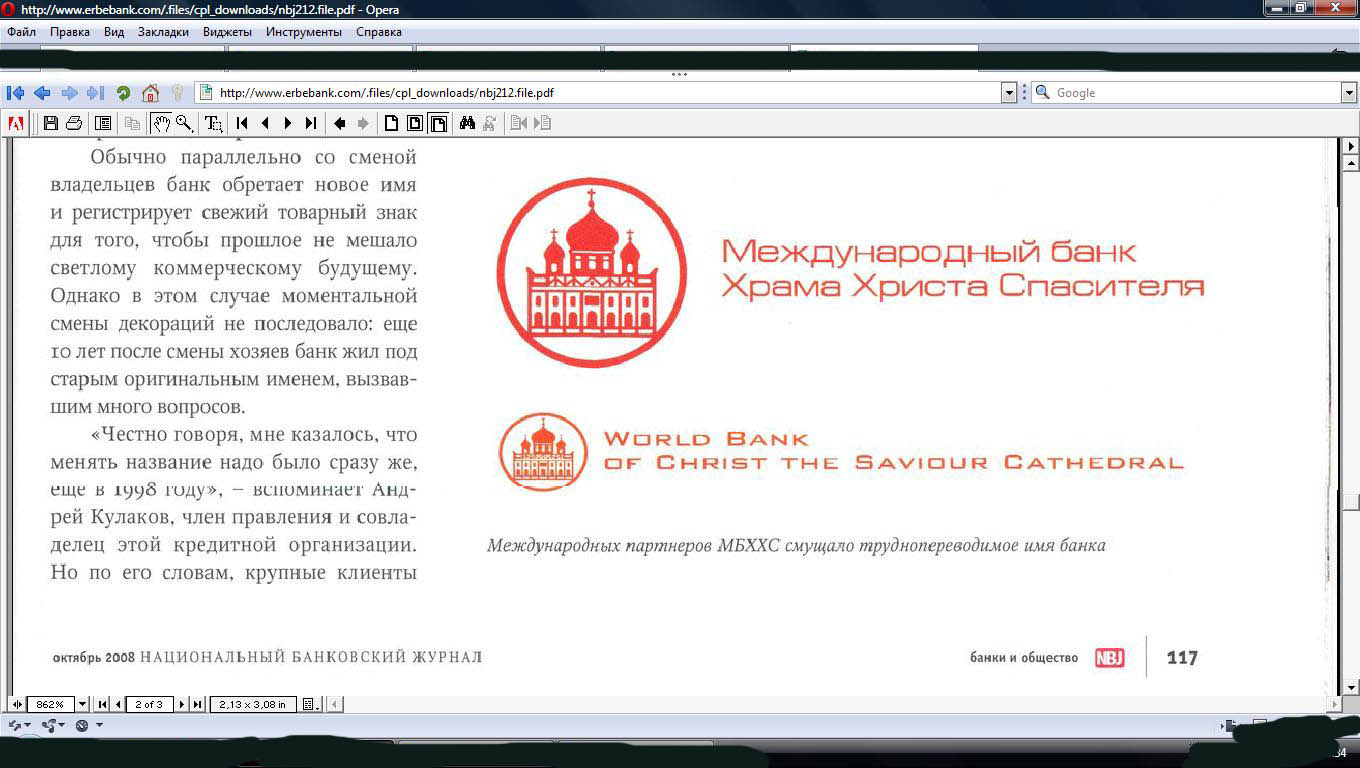
Task: Click the red NBJ logo in page footer
Action: click(x=1109, y=657)
